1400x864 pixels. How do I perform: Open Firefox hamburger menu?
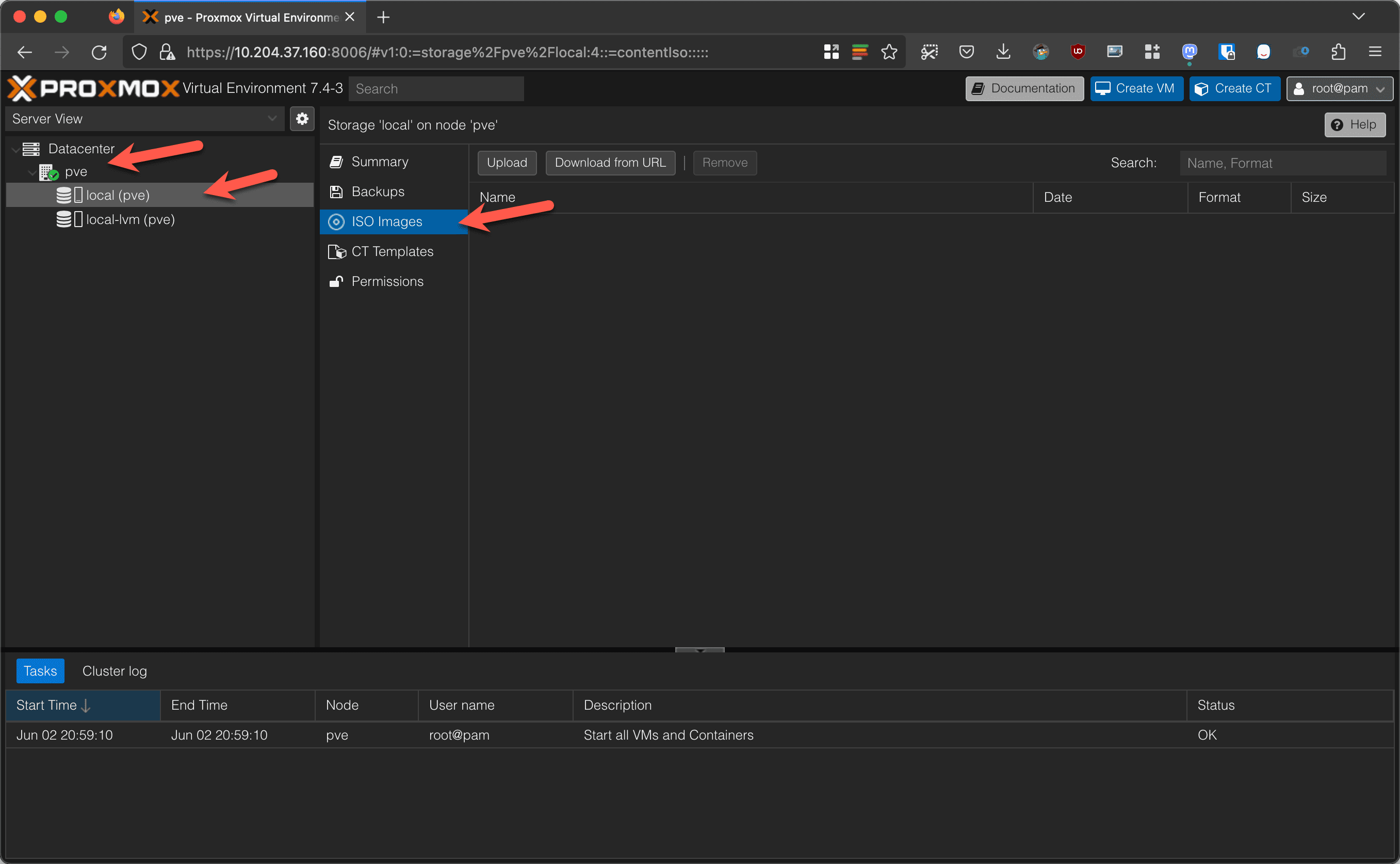(1375, 53)
